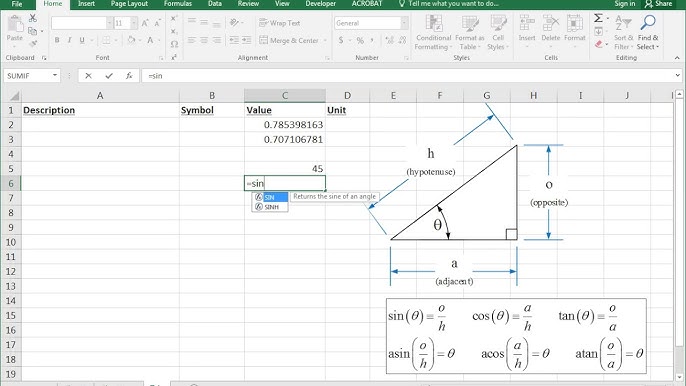Click the AutoSum sigma icon
This screenshot has width=686, height=386.
[x=598, y=18]
